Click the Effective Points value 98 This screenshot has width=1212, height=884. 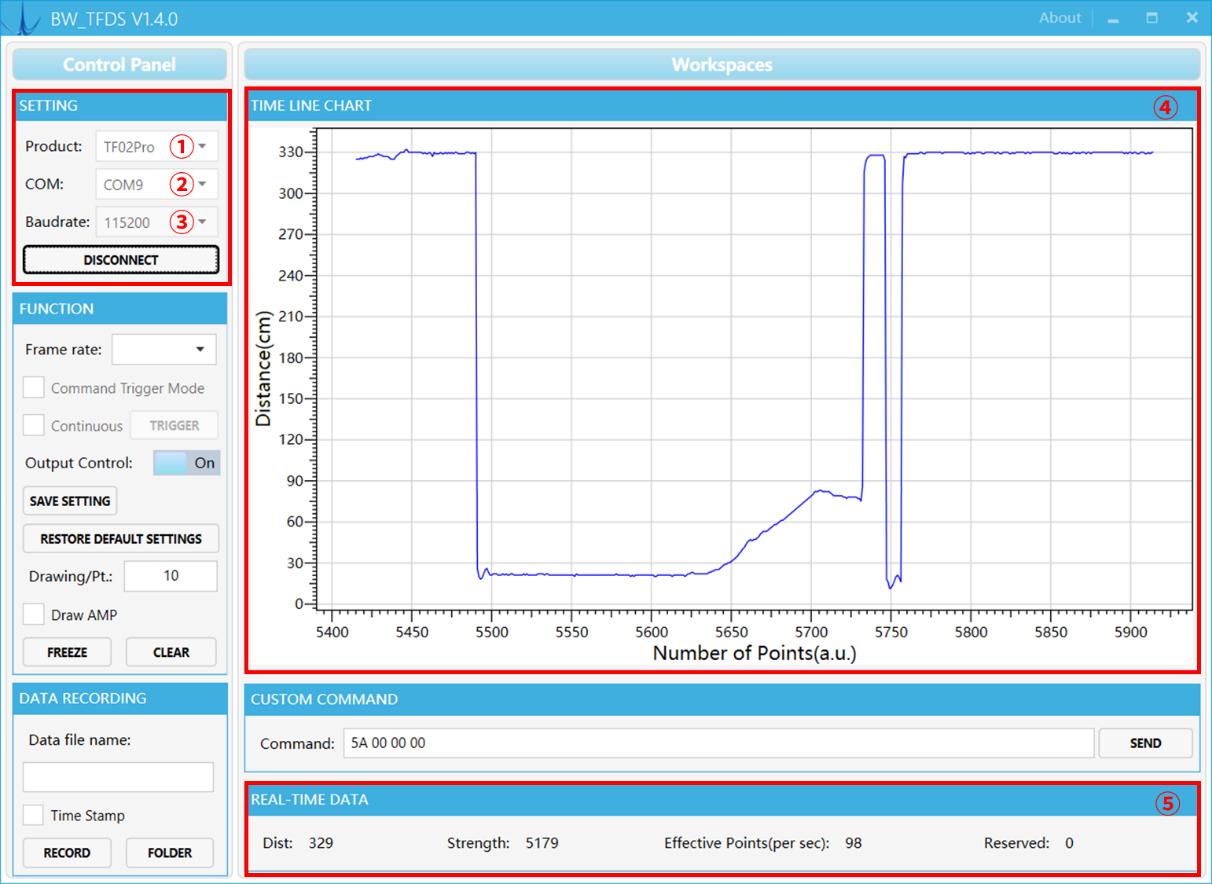(853, 843)
